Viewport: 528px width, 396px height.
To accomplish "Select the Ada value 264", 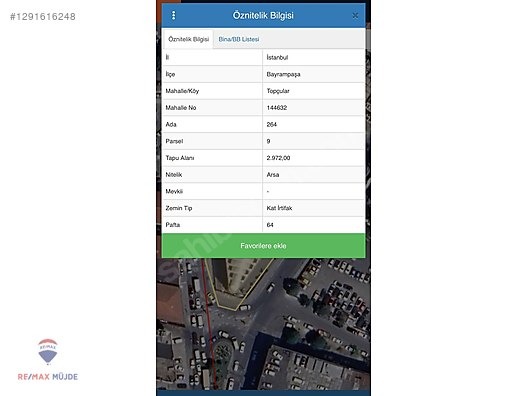I will point(314,125).
